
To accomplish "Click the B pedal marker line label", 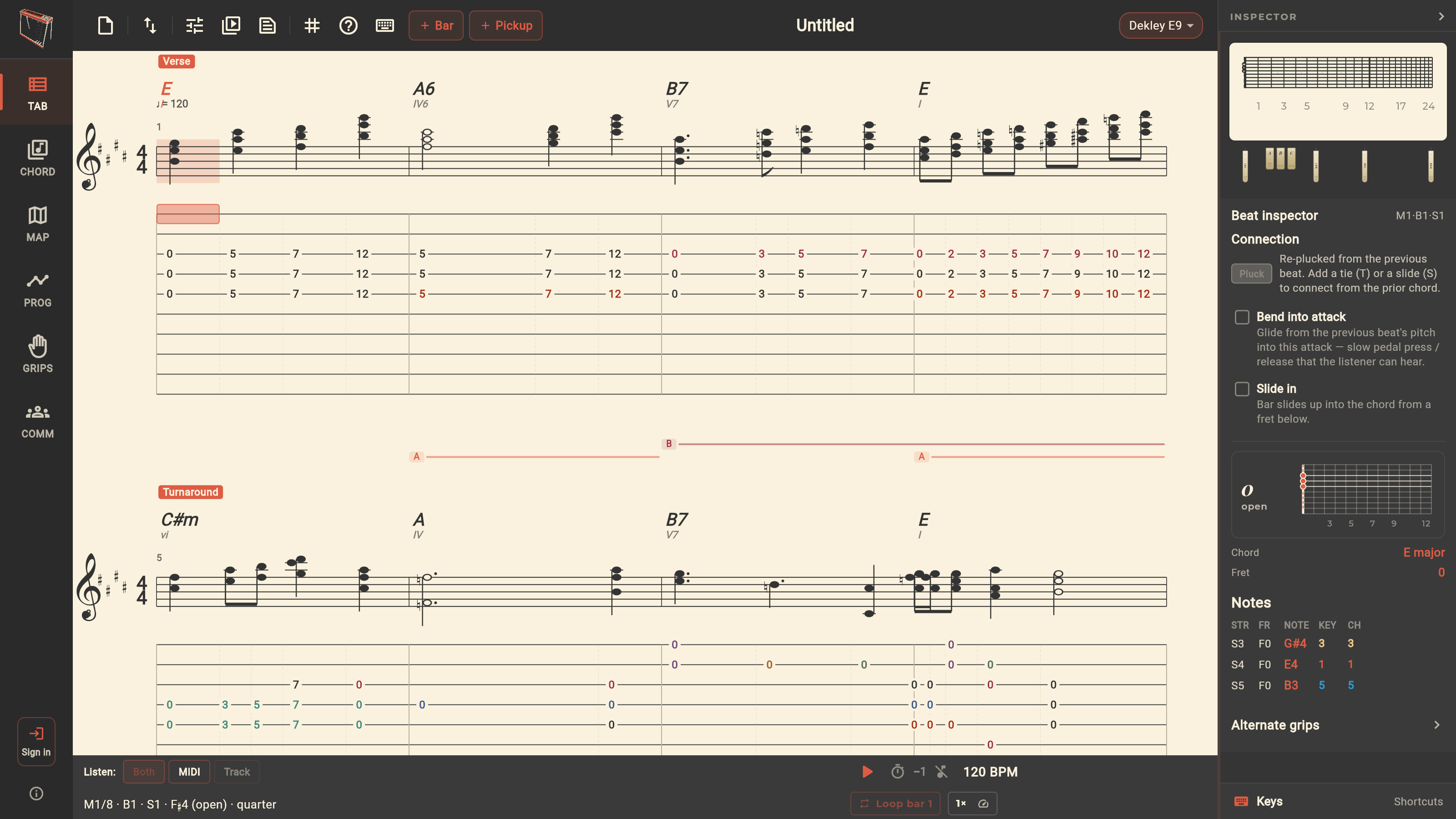I will 669,444.
